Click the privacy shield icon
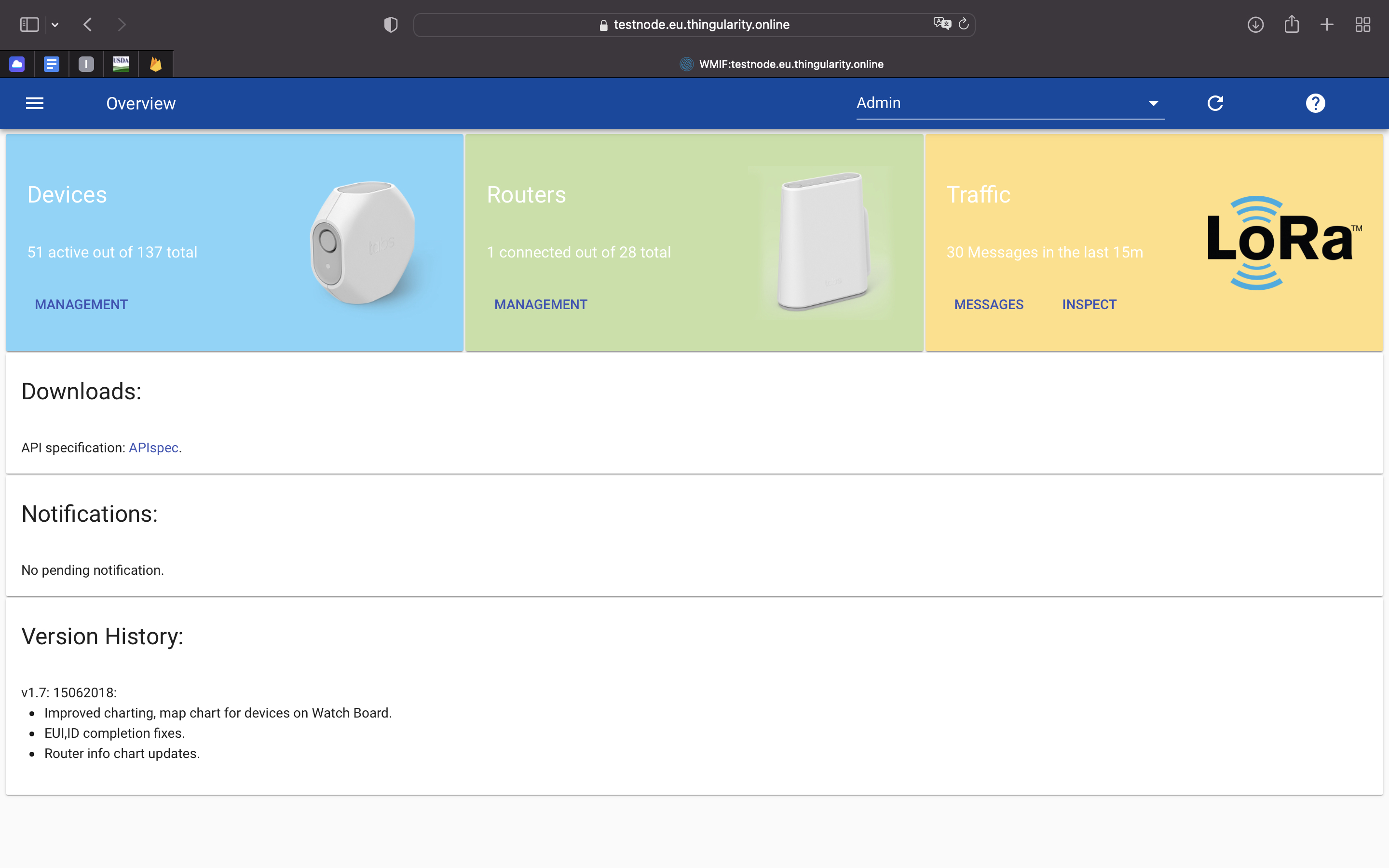This screenshot has height=868, width=1389. [x=390, y=25]
